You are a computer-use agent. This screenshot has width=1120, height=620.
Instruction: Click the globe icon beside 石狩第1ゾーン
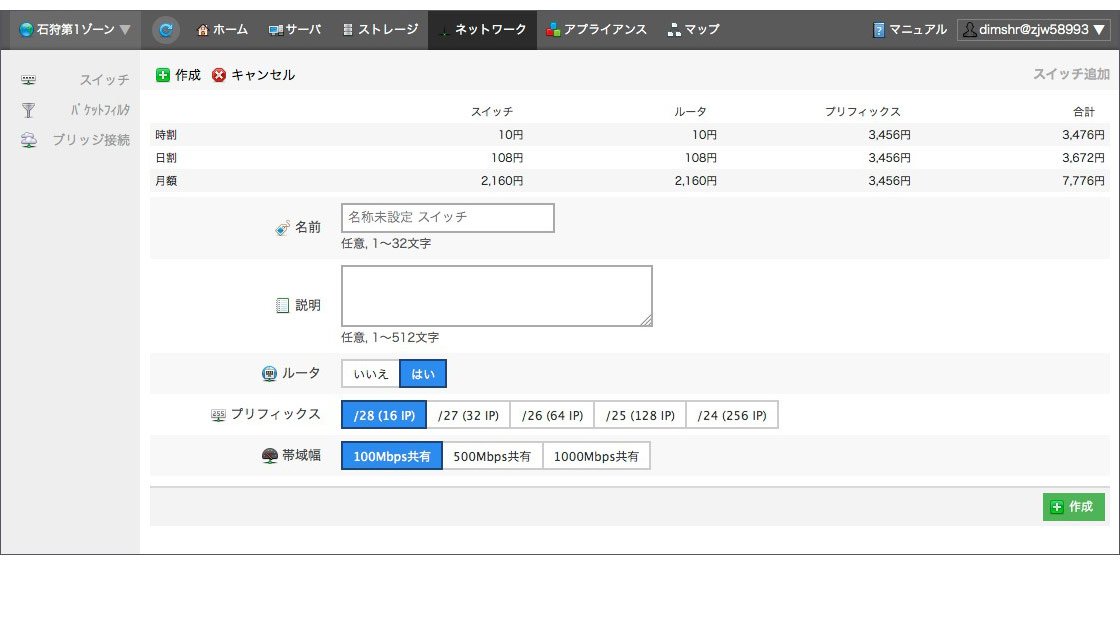point(26,30)
